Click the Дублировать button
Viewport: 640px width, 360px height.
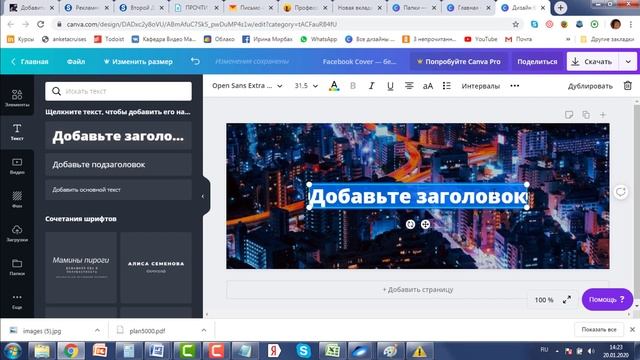(590, 86)
